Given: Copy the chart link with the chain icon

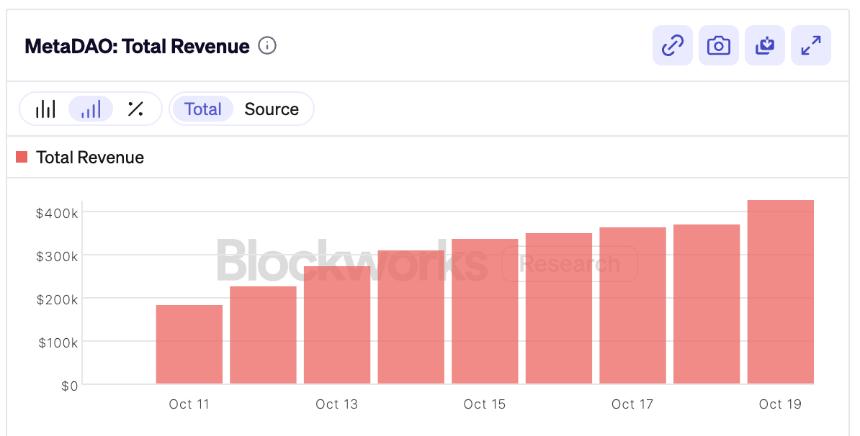Looking at the screenshot, I should 673,45.
